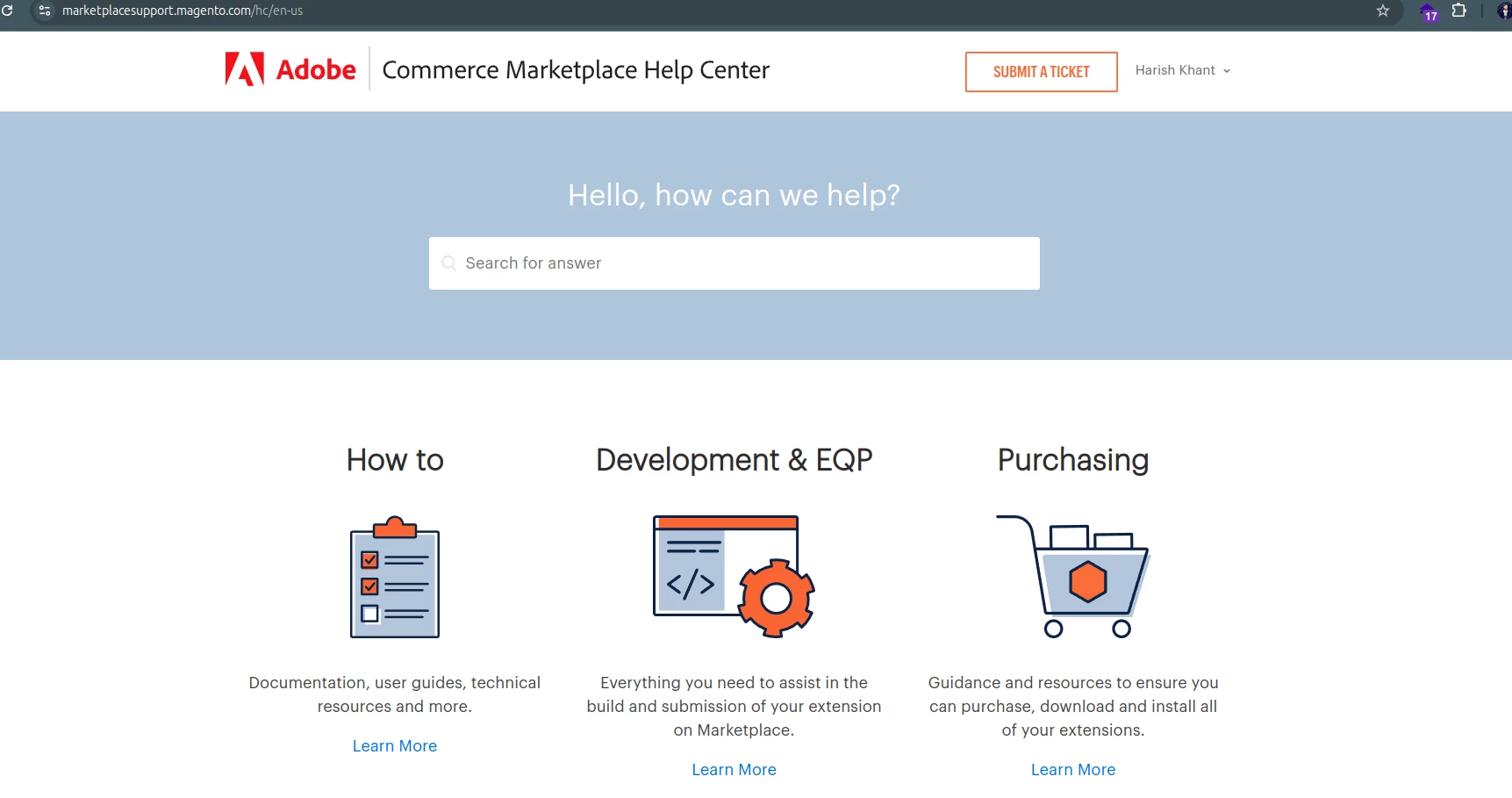Open the extension icon with badge 17
Screen dimensions: 1512x798
pos(1429,12)
